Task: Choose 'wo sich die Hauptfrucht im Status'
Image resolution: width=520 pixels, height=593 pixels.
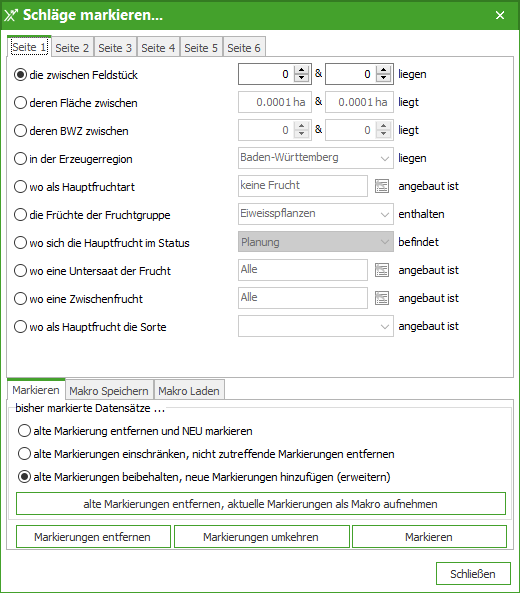Action: pos(101,242)
